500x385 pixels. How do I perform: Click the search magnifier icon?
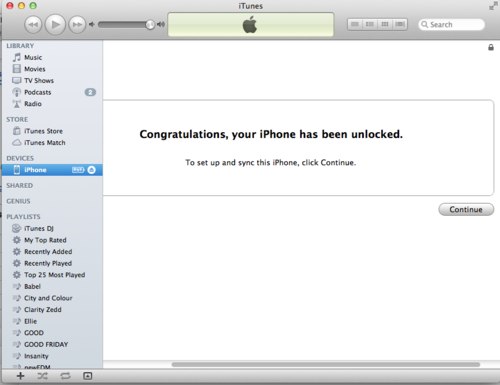click(x=424, y=24)
